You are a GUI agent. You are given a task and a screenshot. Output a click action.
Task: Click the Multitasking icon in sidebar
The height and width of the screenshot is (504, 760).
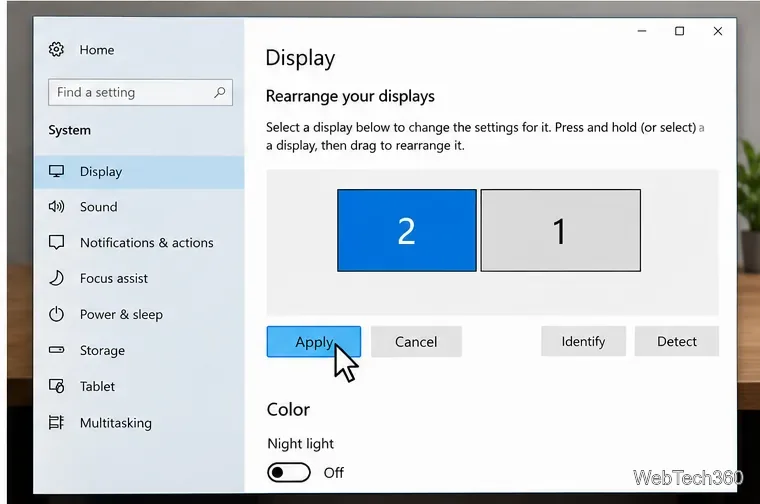pyautogui.click(x=56, y=423)
